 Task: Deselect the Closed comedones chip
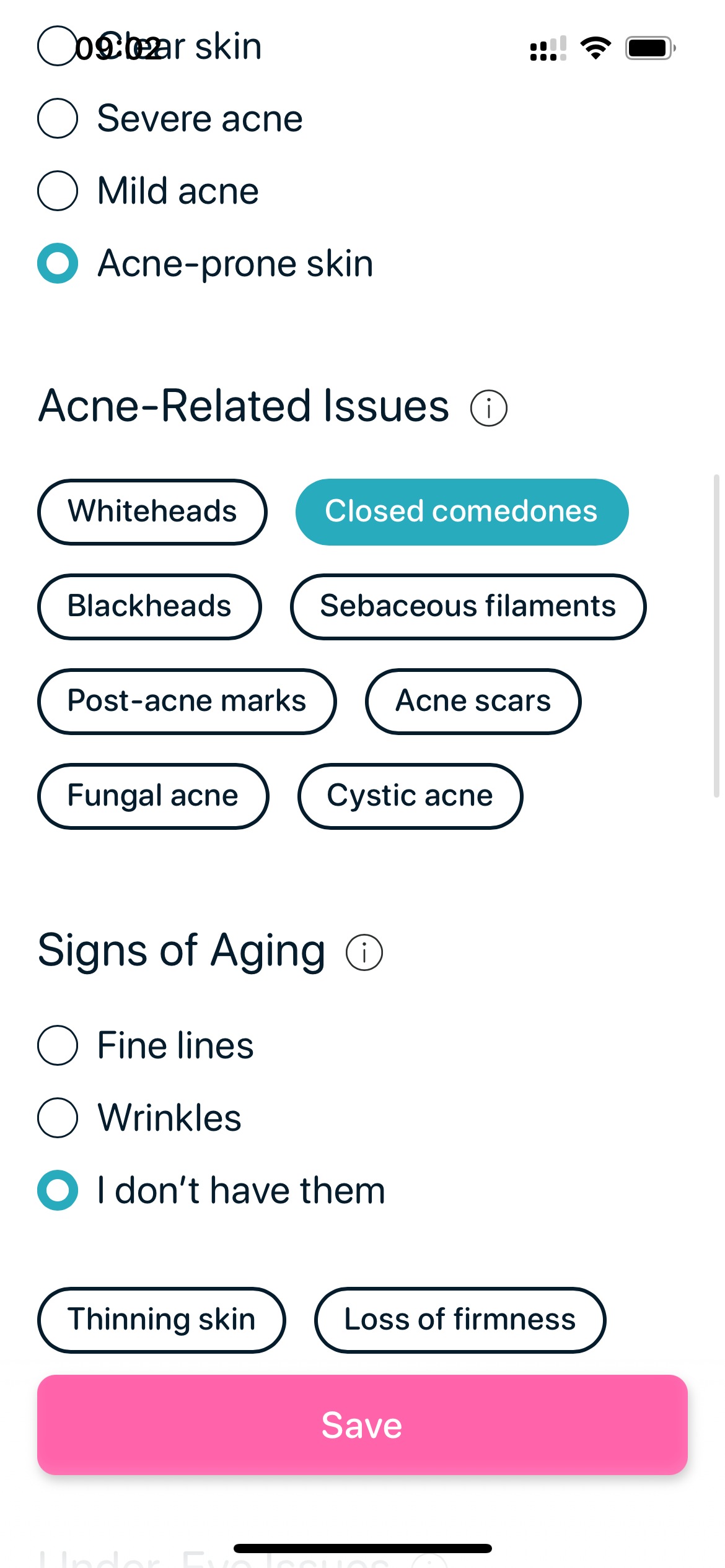(x=462, y=512)
